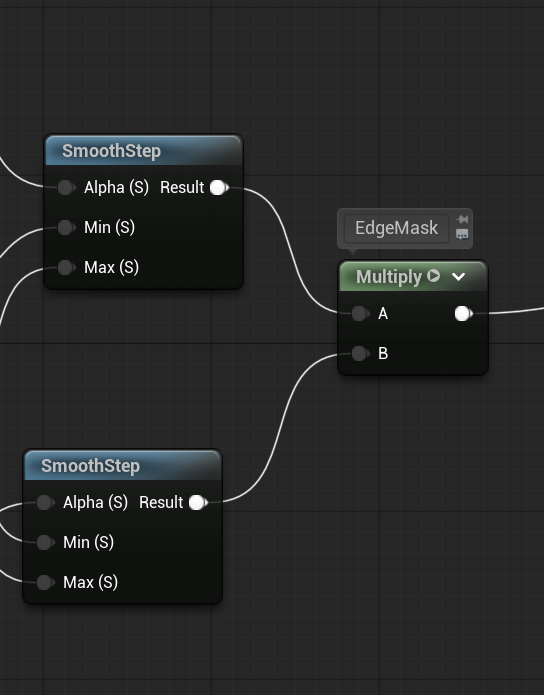Click Max (S) pin on the upper SmoothStep node
This screenshot has height=695, width=544.
tap(67, 267)
